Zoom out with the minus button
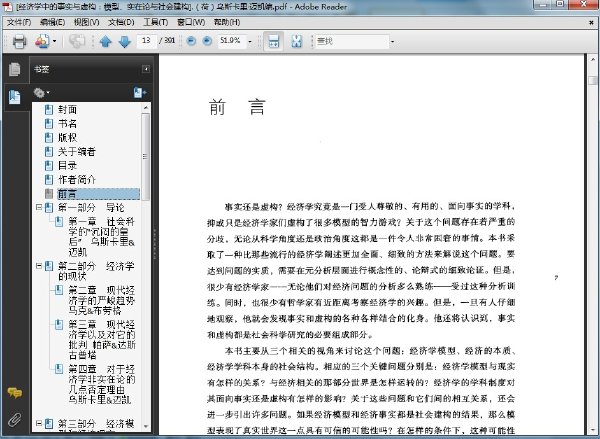600x439 pixels. tap(191, 41)
